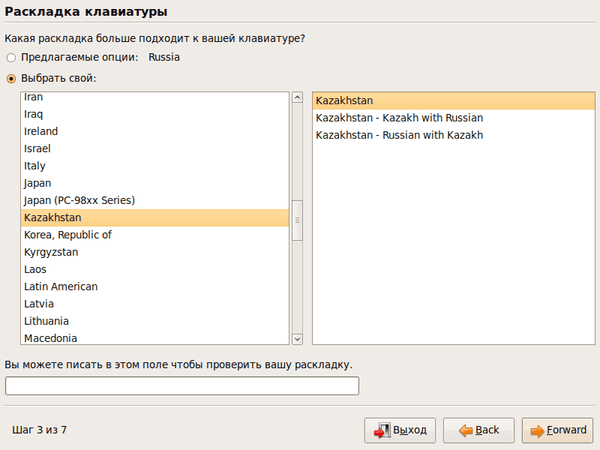Image resolution: width=600 pixels, height=450 pixels.
Task: Select Israel in the layout list
Action: point(155,148)
